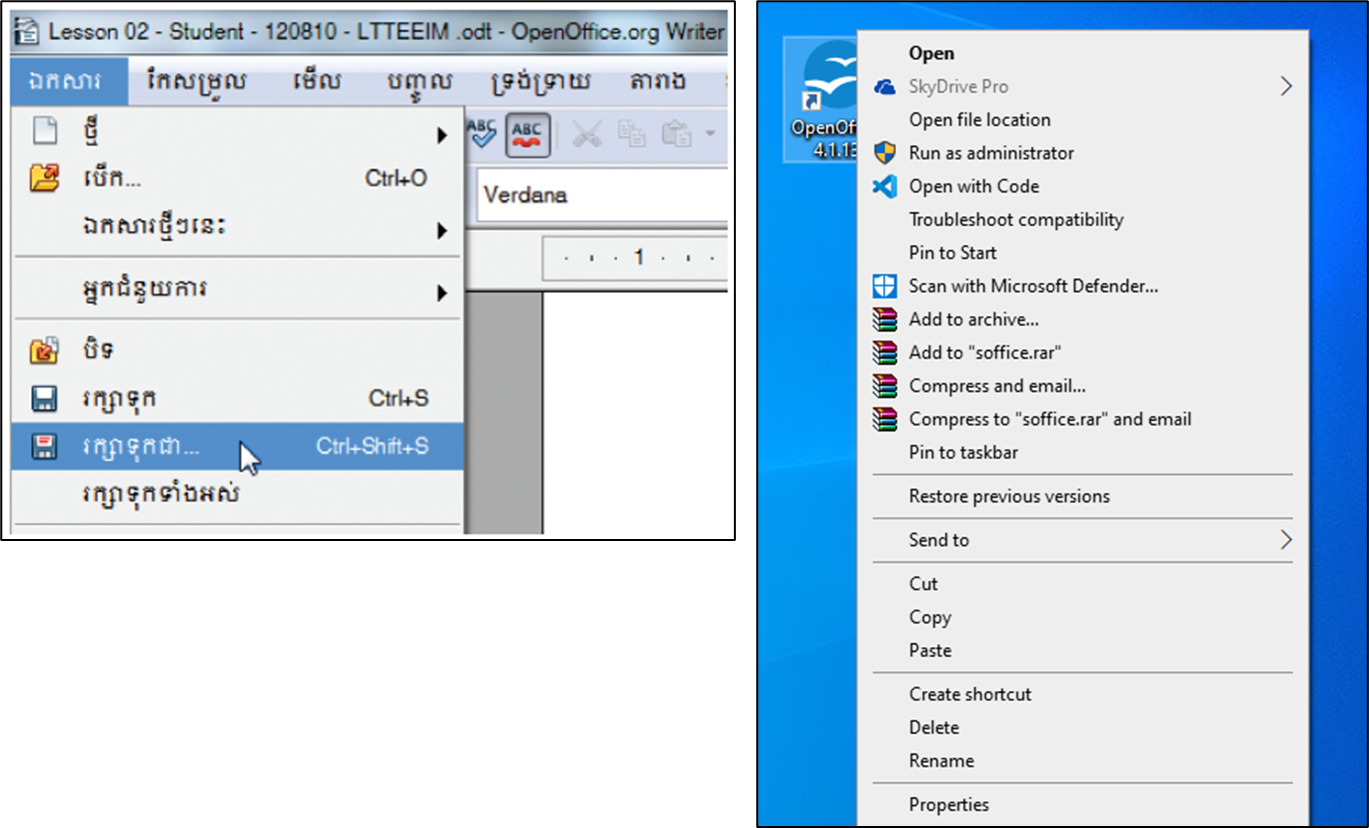The image size is (1369, 828).
Task: Click the Microsoft Defender shield icon
Action: click(885, 286)
